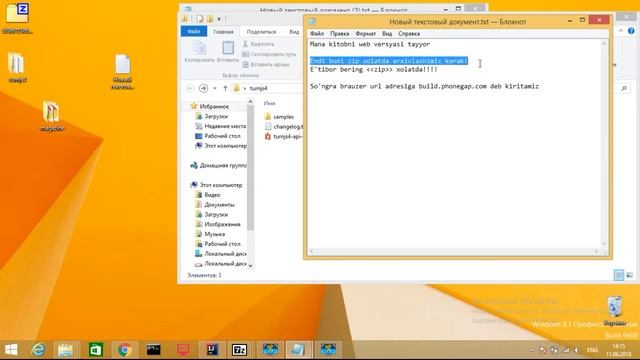
Task: Open the Recycle Bin on desktop
Action: (615, 311)
